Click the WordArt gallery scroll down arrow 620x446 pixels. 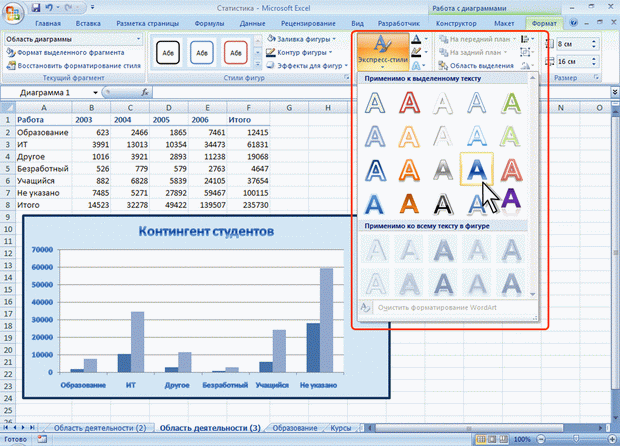coord(532,294)
